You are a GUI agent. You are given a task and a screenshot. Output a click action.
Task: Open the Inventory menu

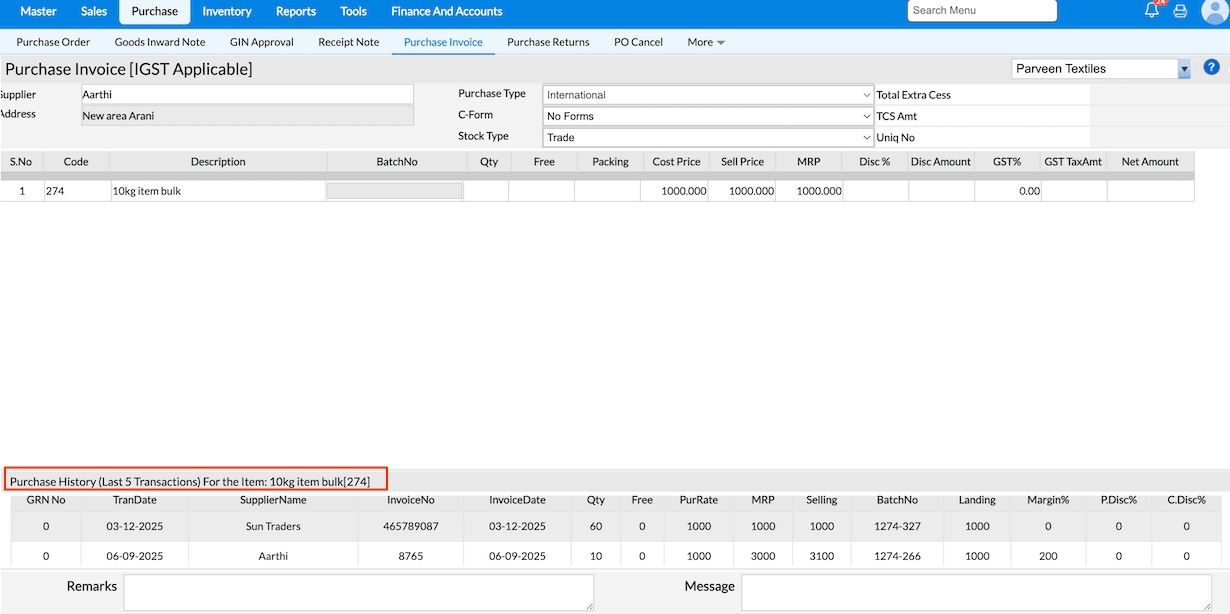227,12
